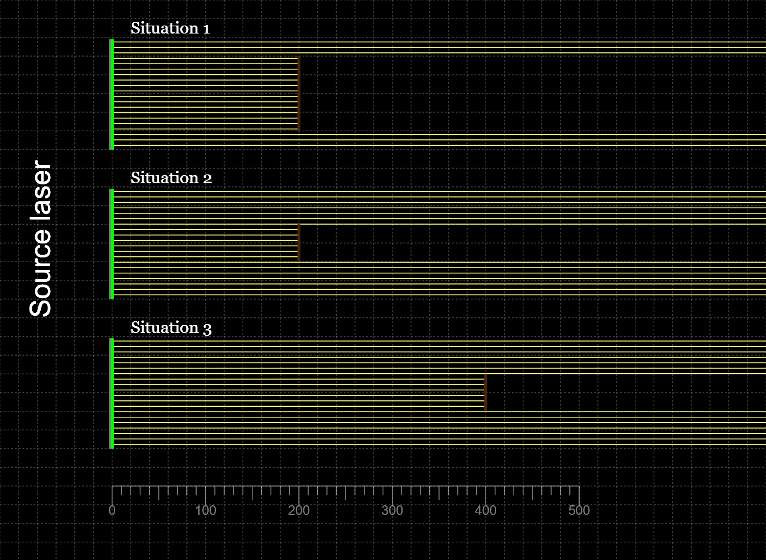The image size is (766, 560).
Task: Select the brown blocker in Situation 1
Action: pyautogui.click(x=298, y=94)
